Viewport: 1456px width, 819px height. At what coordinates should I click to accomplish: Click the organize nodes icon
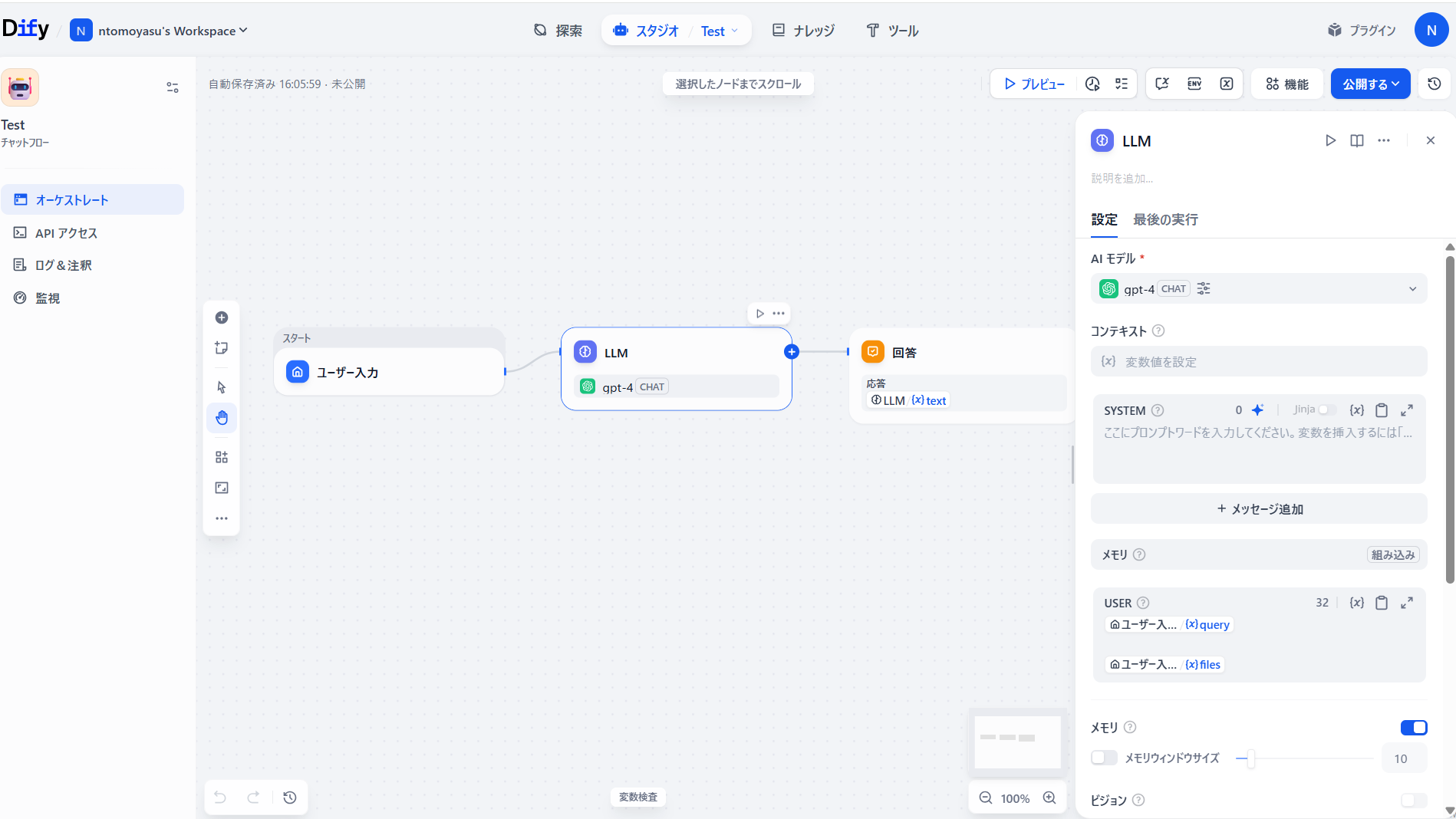click(x=222, y=457)
